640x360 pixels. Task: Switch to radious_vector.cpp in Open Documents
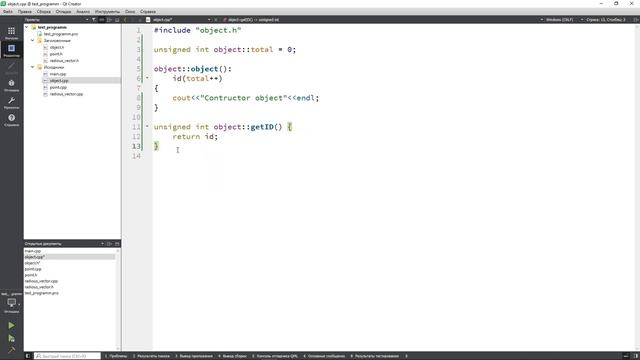41,281
